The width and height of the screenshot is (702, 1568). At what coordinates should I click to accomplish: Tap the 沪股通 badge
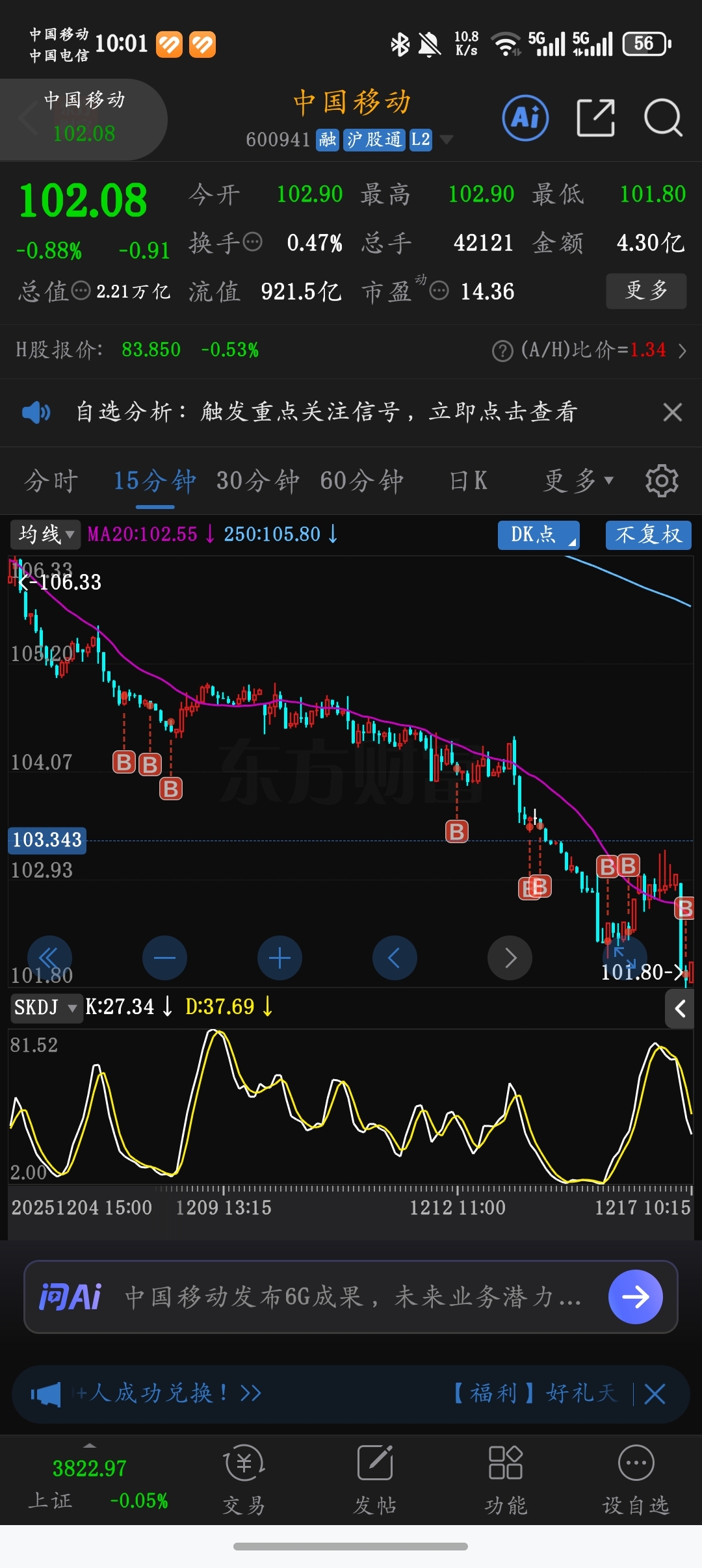tap(374, 139)
